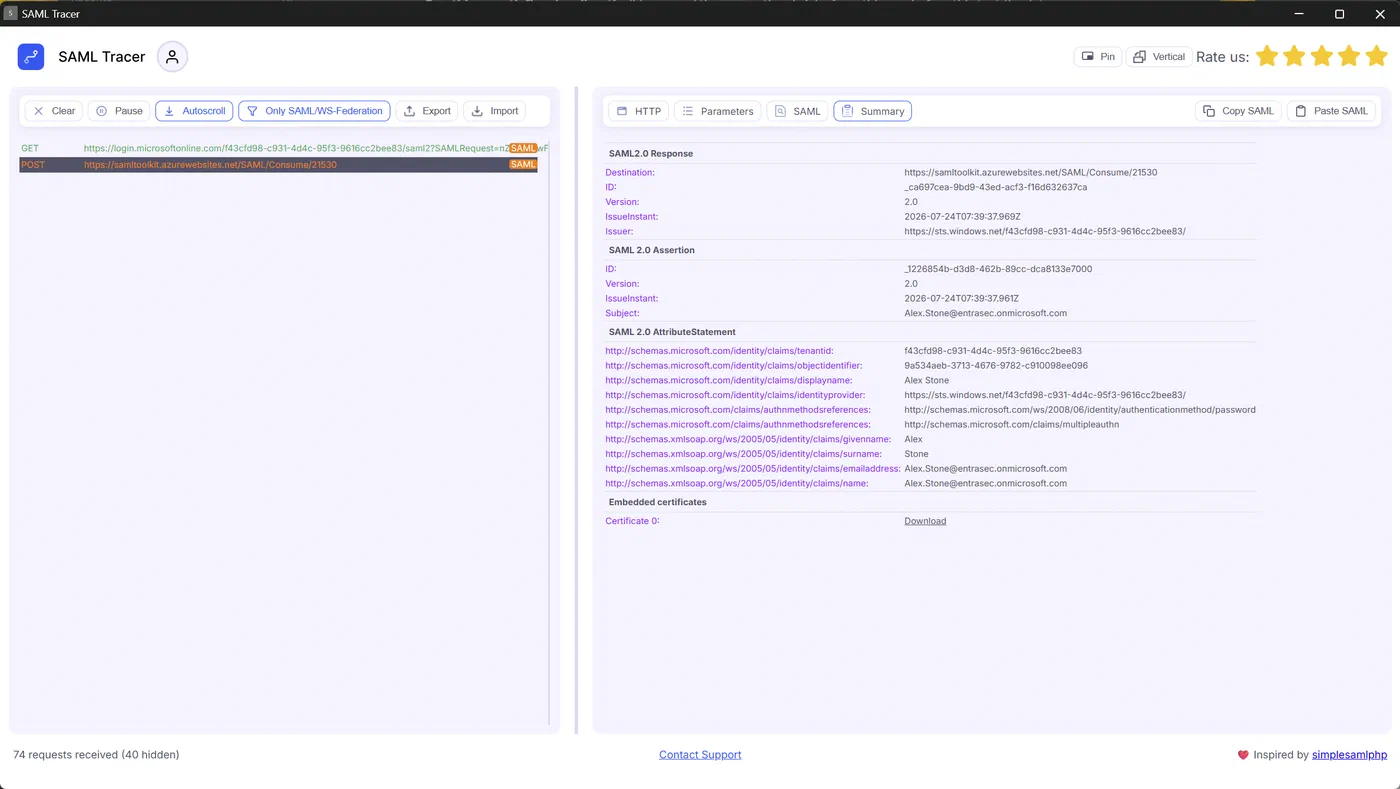Pause request capturing
The image size is (1400, 789).
(119, 111)
